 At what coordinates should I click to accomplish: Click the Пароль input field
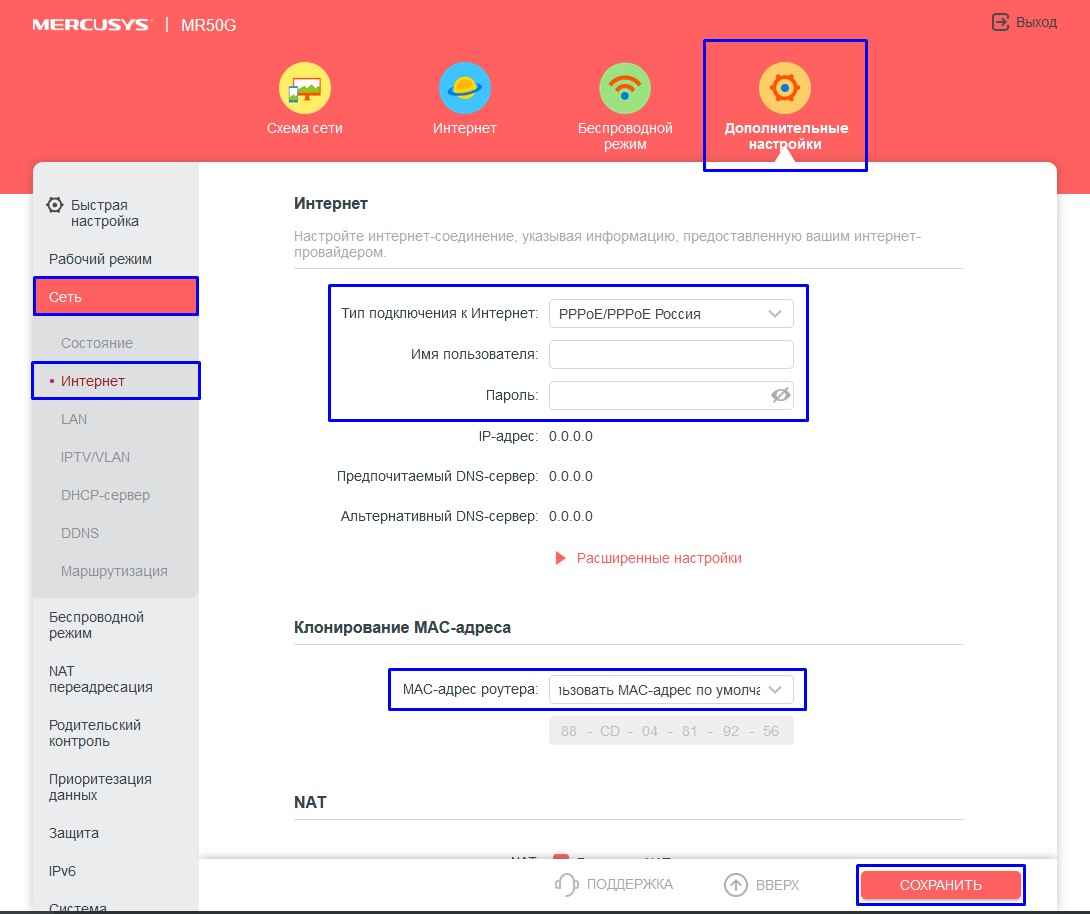coord(658,395)
